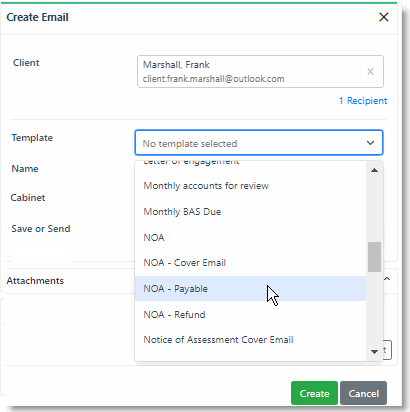Image resolution: width=410 pixels, height=412 pixels.
Task: Open the 1 Recipient link
Action: pos(363,101)
